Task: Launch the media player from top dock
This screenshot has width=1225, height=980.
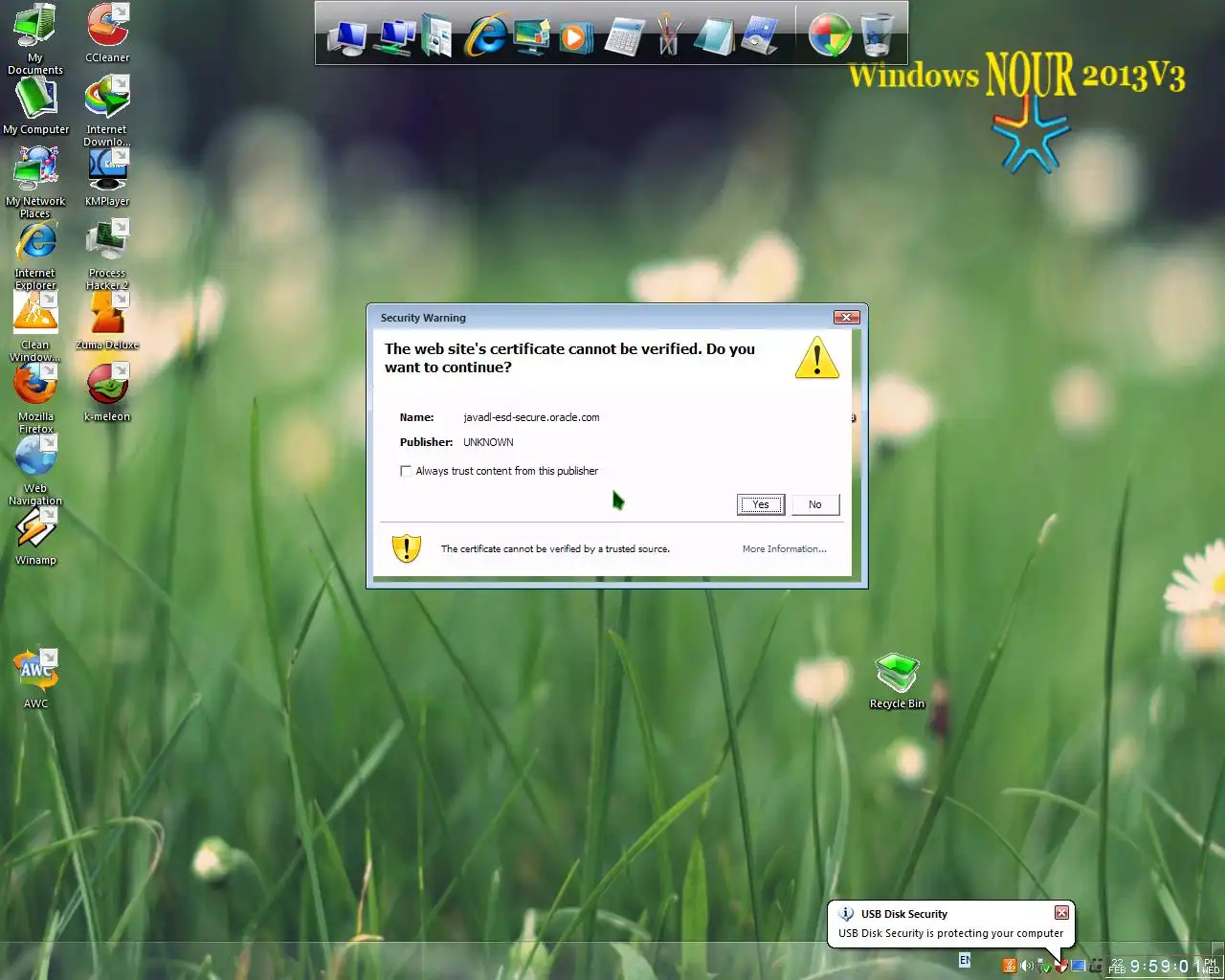Action: coord(575,36)
